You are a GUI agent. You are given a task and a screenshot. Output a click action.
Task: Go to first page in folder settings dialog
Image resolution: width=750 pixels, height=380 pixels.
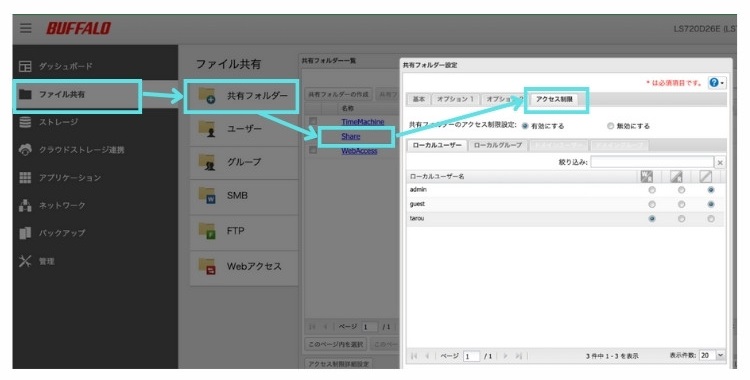click(x=414, y=356)
